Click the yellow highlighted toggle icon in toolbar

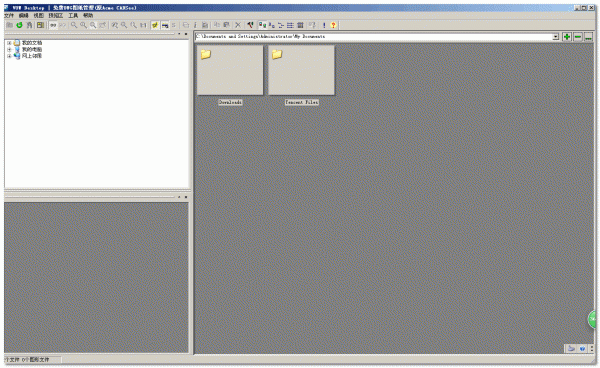click(x=155, y=25)
